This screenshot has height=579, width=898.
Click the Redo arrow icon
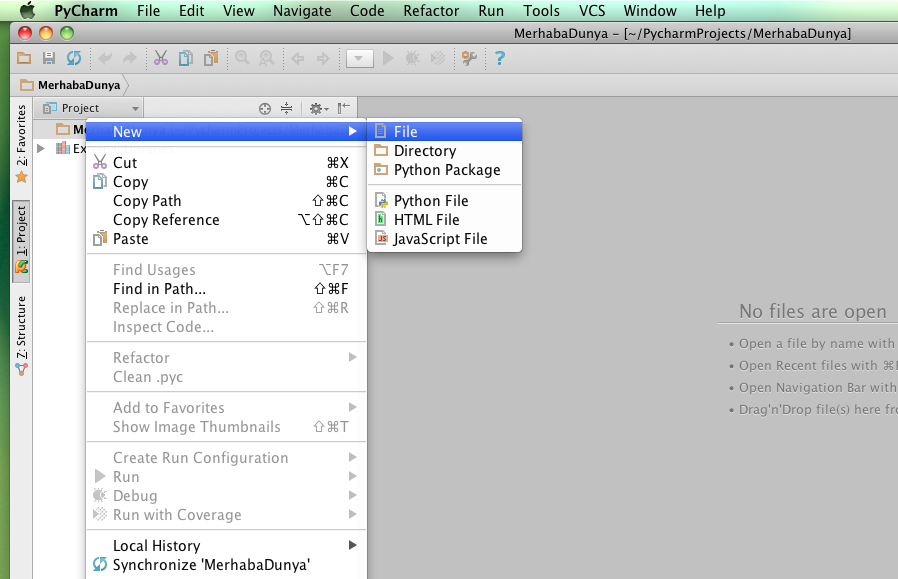pyautogui.click(x=130, y=58)
